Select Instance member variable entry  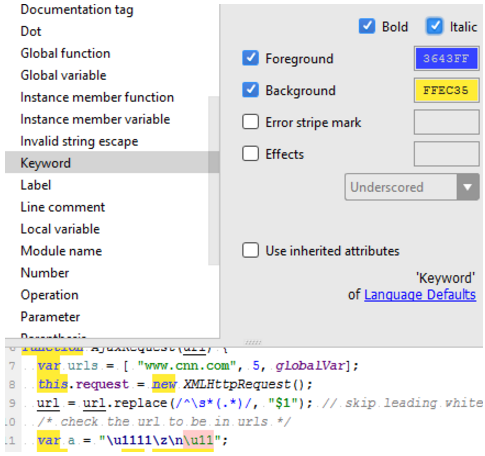click(x=95, y=119)
